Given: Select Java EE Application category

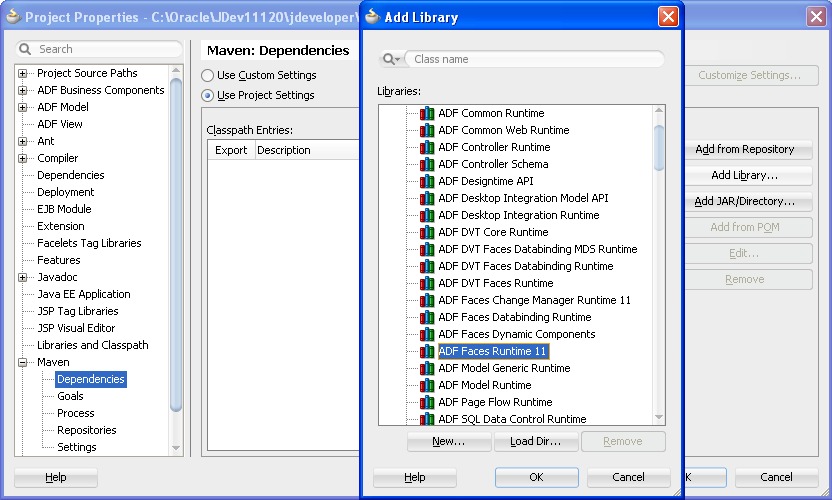Looking at the screenshot, I should click(x=83, y=294).
